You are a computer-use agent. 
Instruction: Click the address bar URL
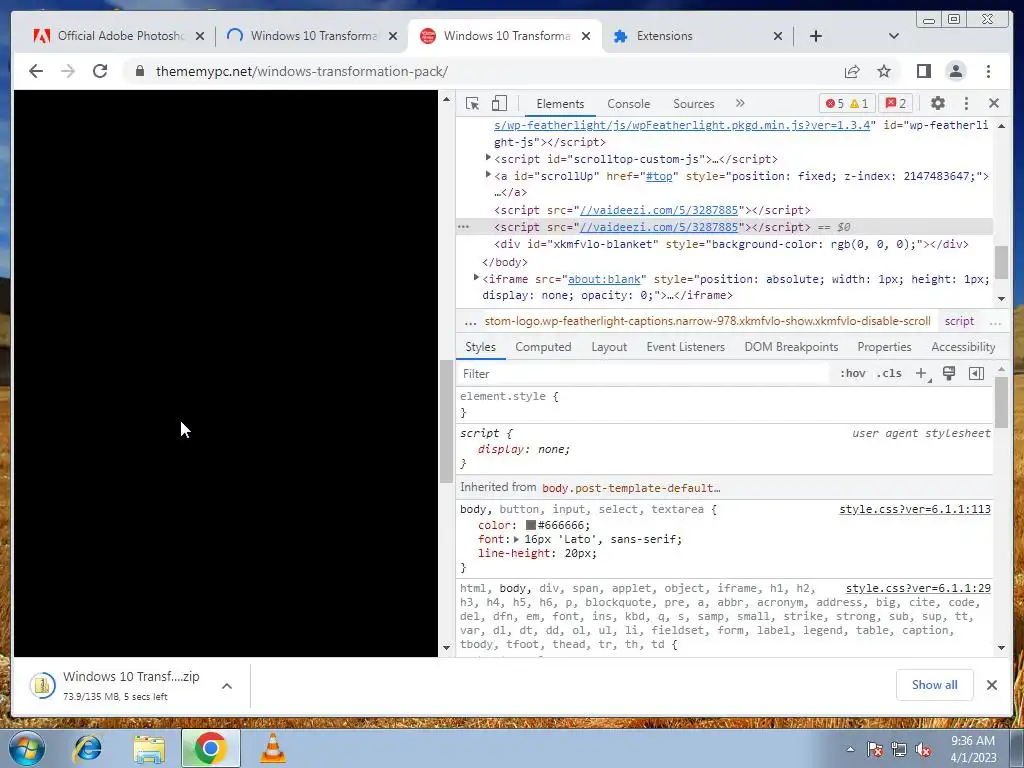point(302,71)
